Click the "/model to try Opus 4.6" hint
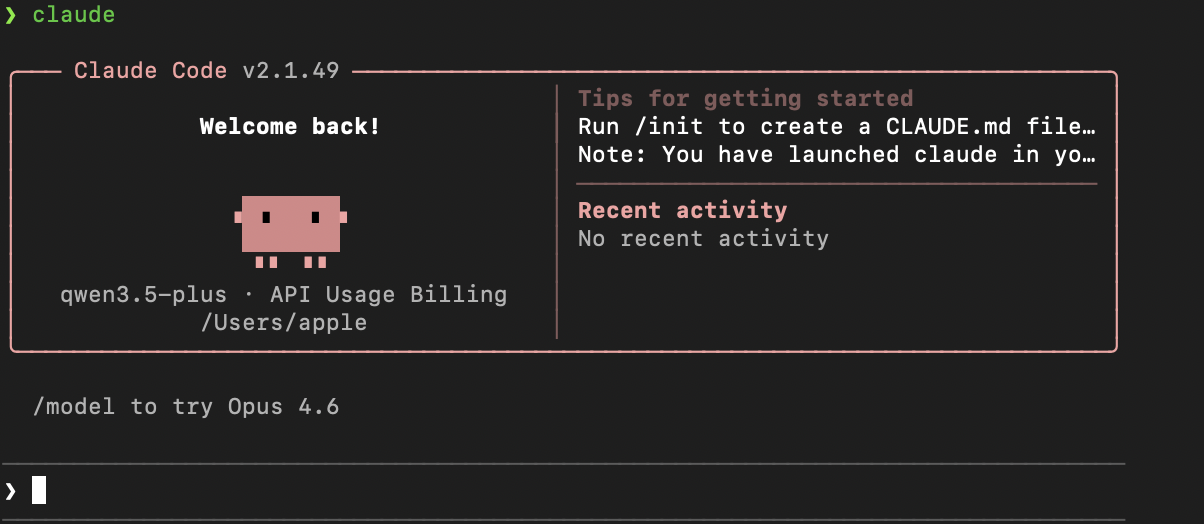The height and width of the screenshot is (524, 1204). click(x=186, y=407)
